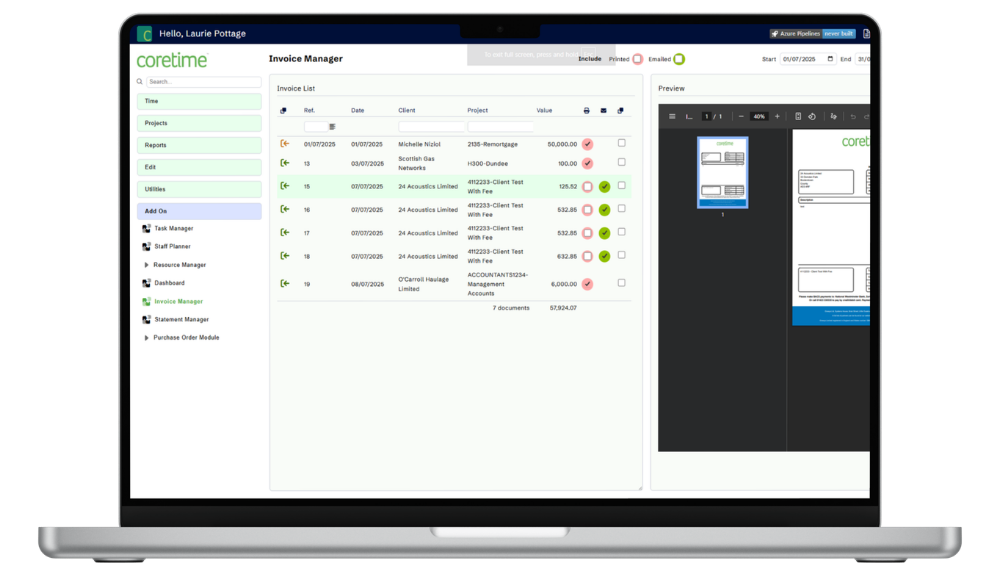Collapse the Add On menu section

199,211
